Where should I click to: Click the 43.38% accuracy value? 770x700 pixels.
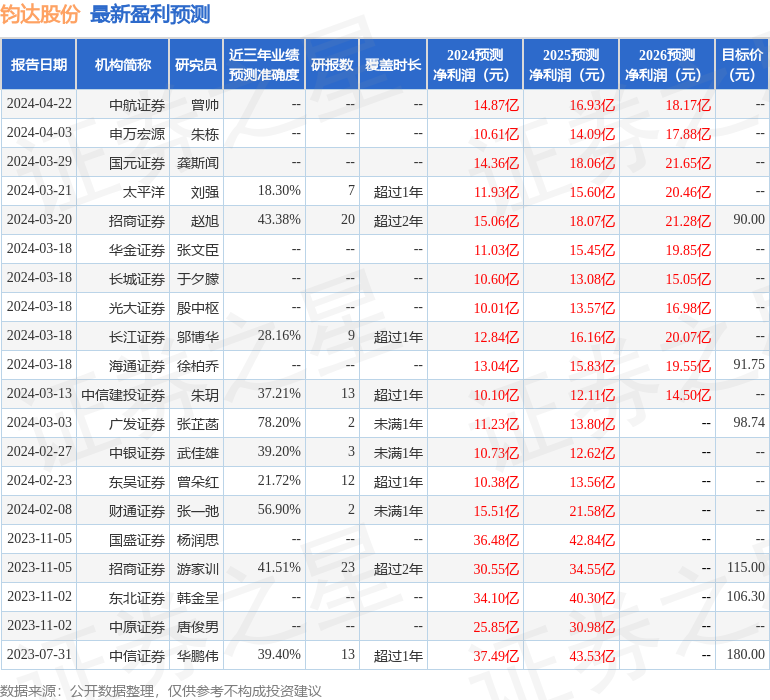click(279, 220)
